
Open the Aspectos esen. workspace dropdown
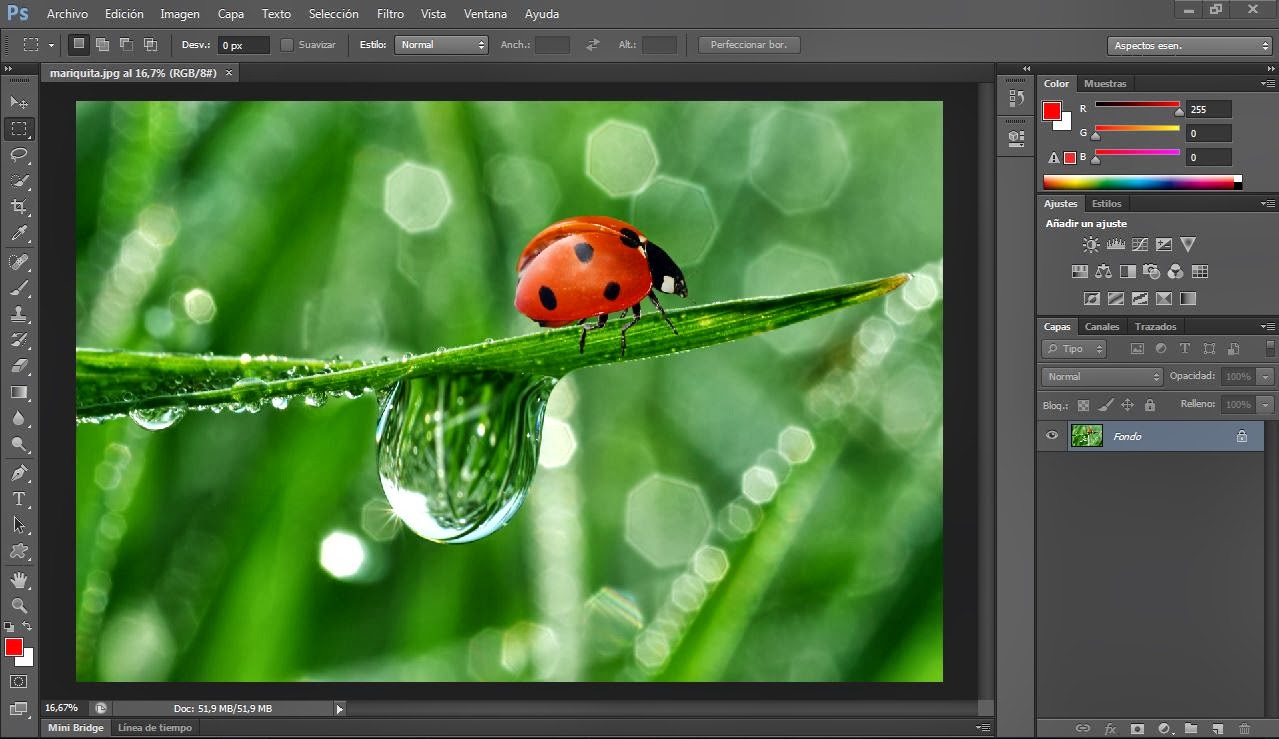[1190, 46]
